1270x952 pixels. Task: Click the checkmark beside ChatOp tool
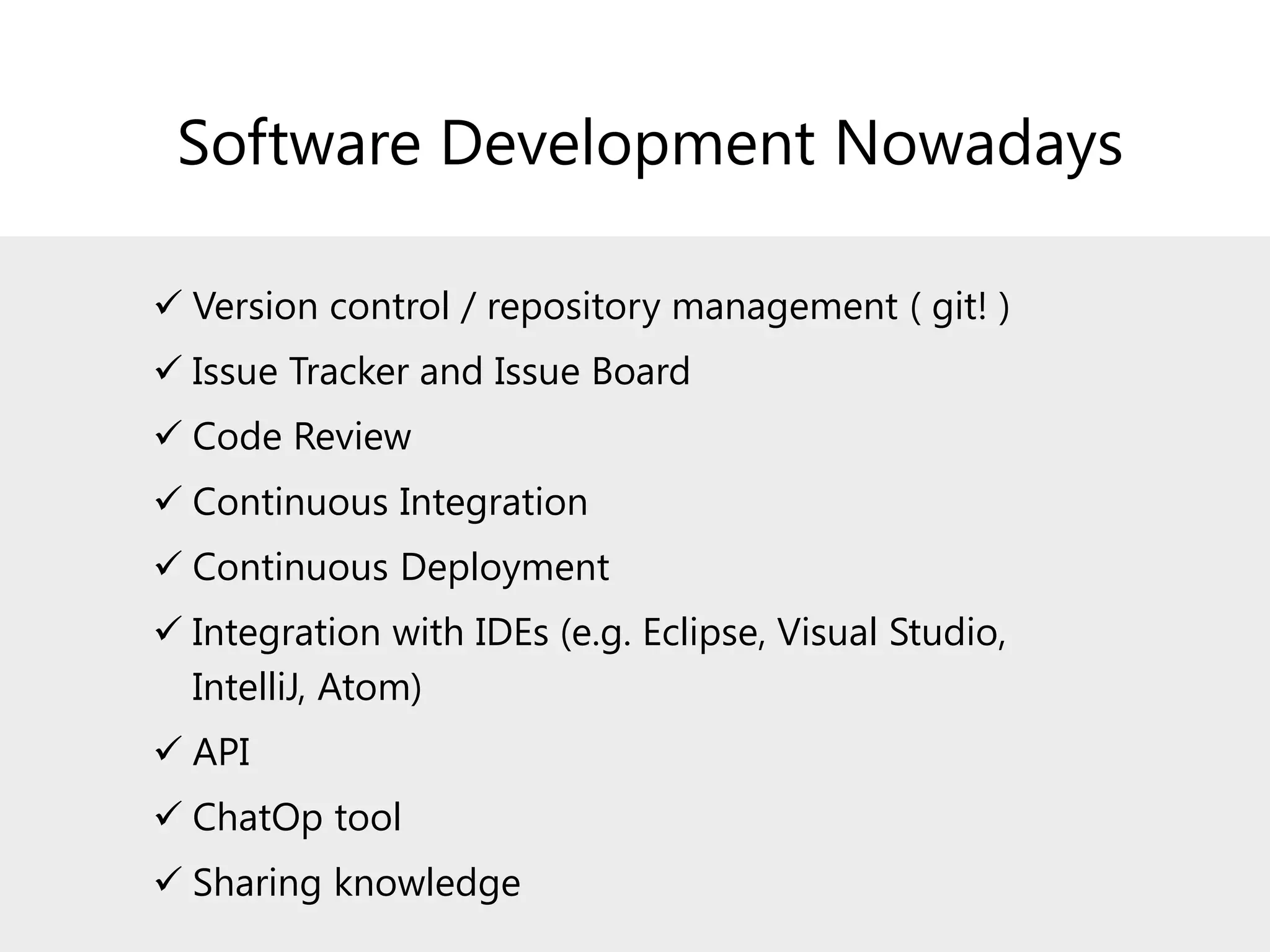click(167, 814)
